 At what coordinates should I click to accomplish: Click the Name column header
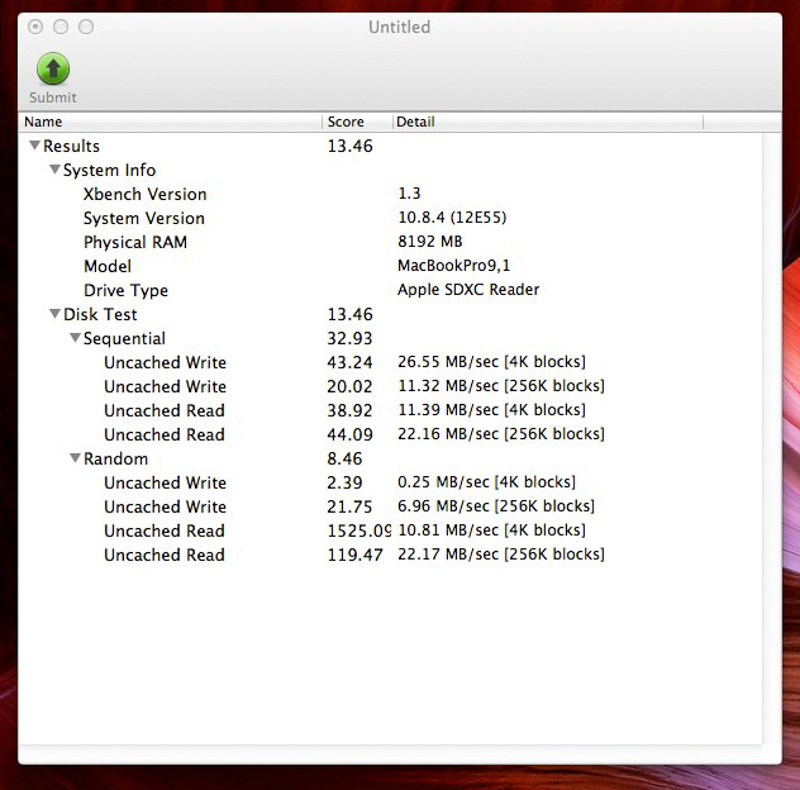click(170, 122)
